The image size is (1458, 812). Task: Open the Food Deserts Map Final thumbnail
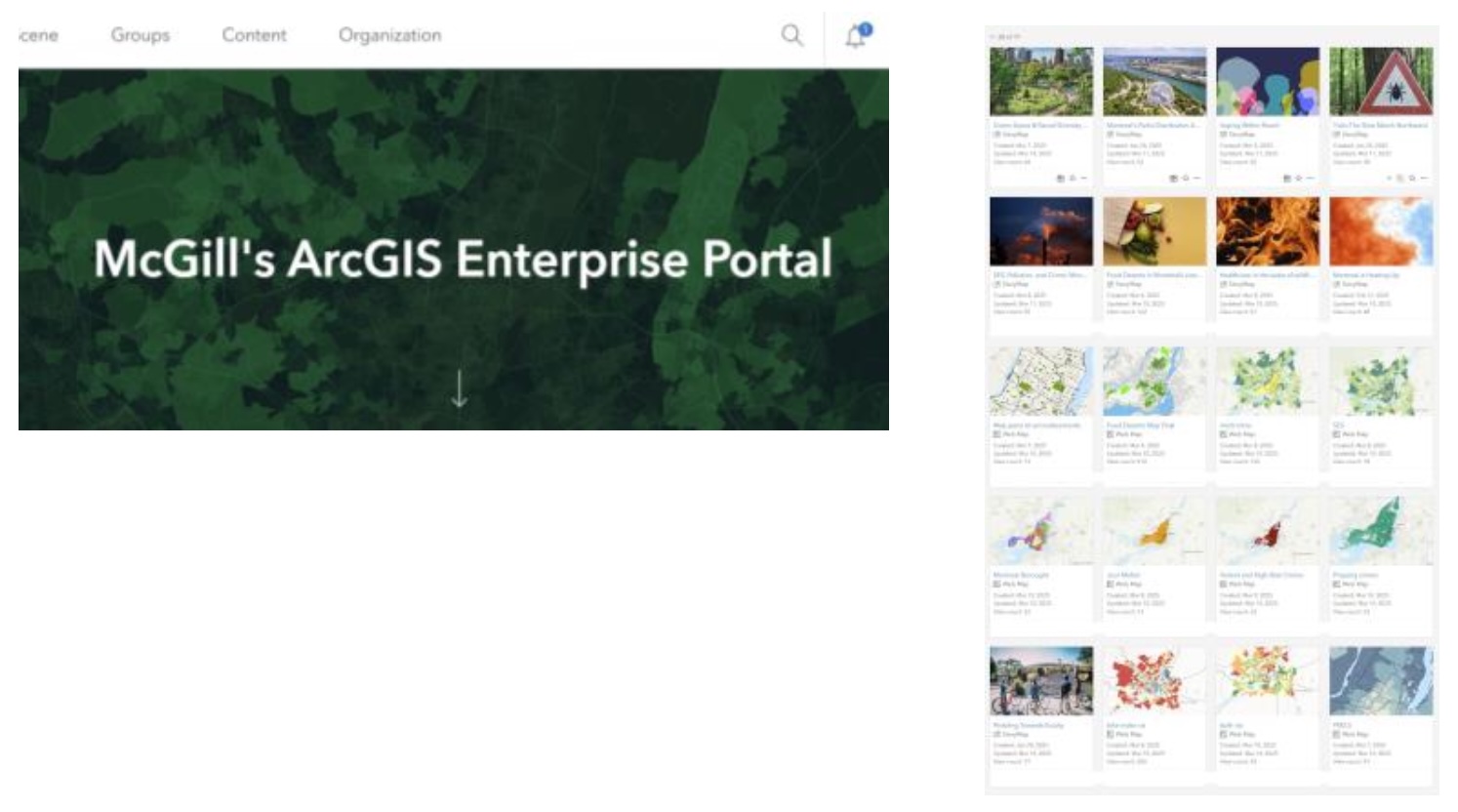1154,382
